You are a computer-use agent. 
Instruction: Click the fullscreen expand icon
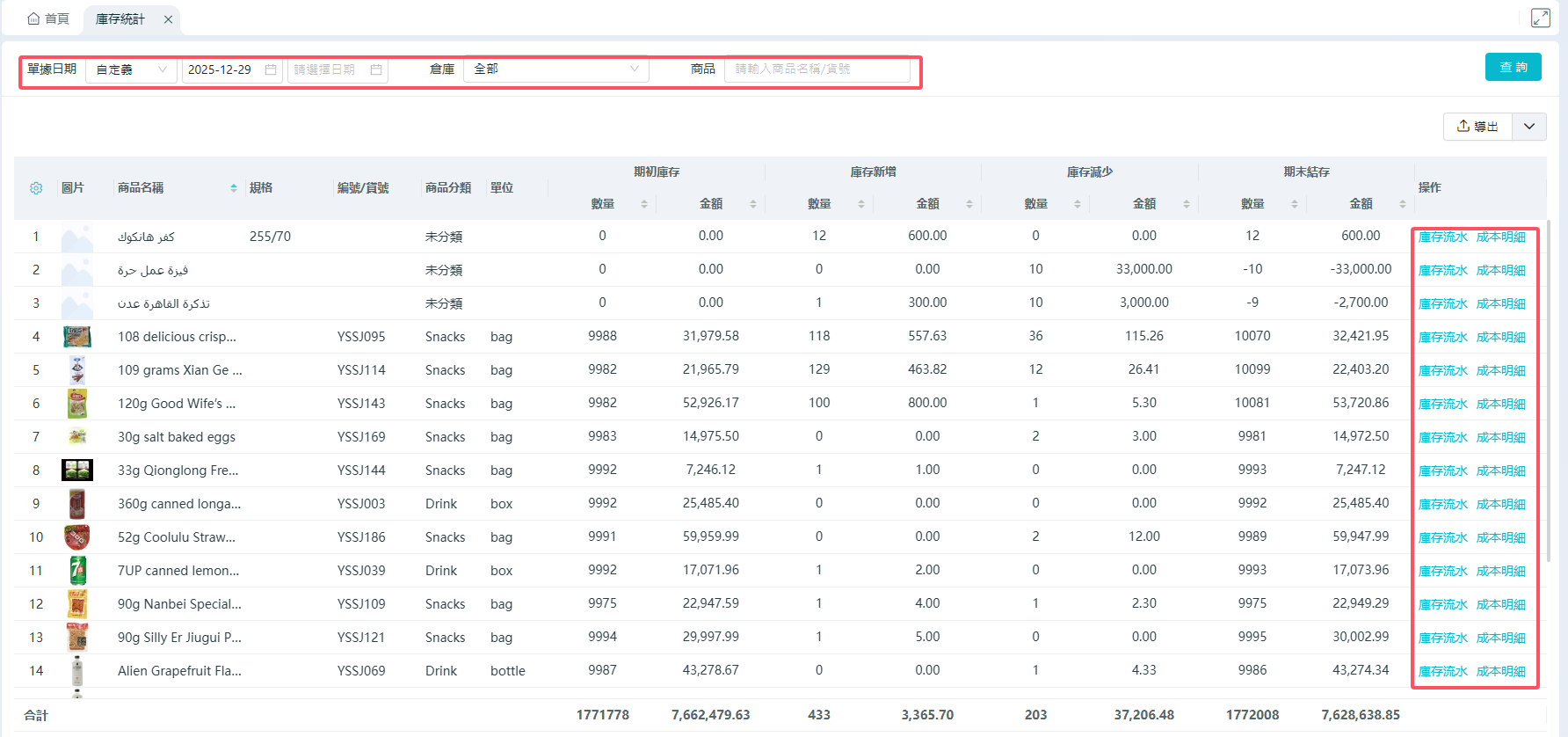1540,18
